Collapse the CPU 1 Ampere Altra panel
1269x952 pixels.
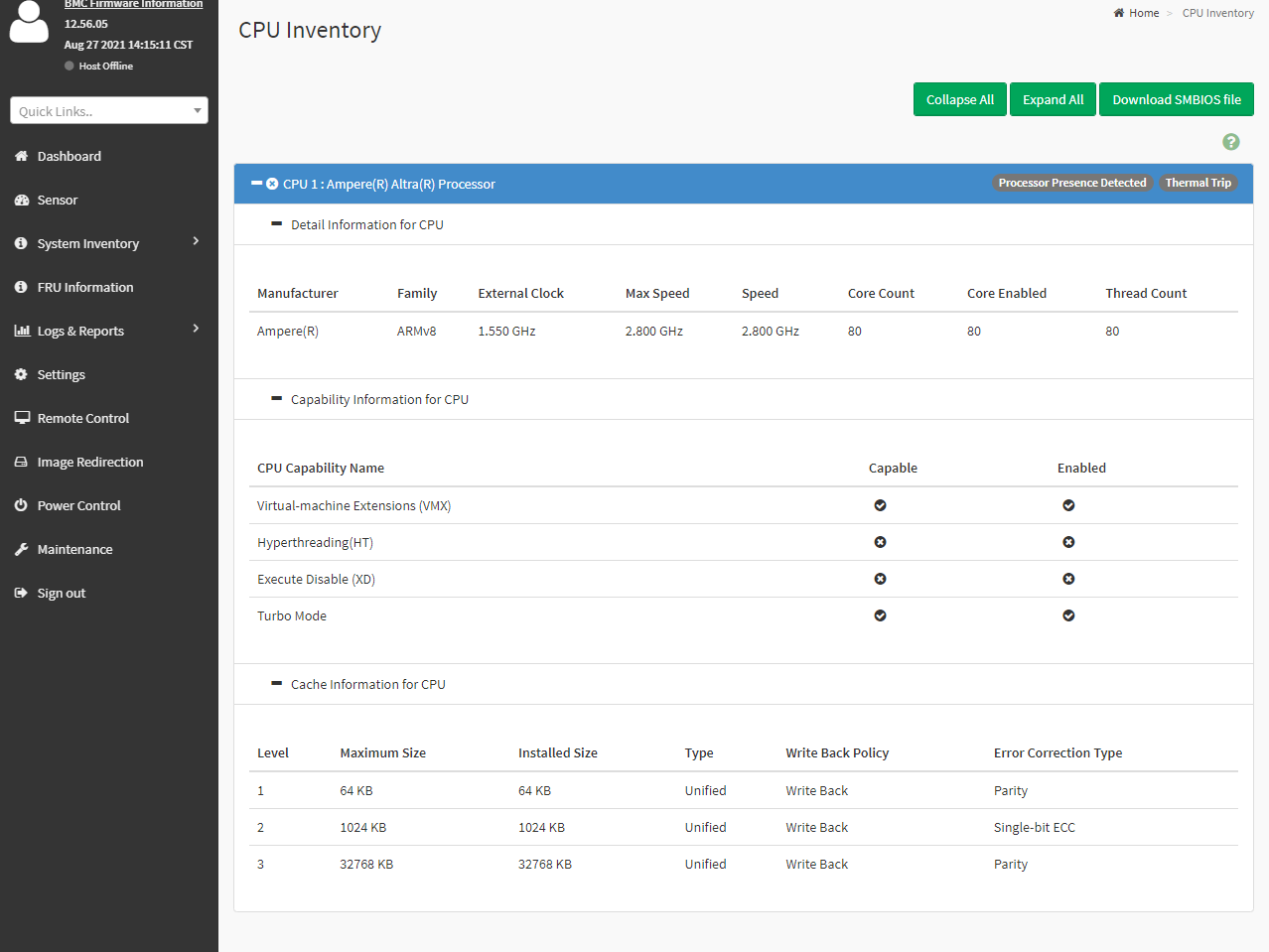click(x=257, y=184)
